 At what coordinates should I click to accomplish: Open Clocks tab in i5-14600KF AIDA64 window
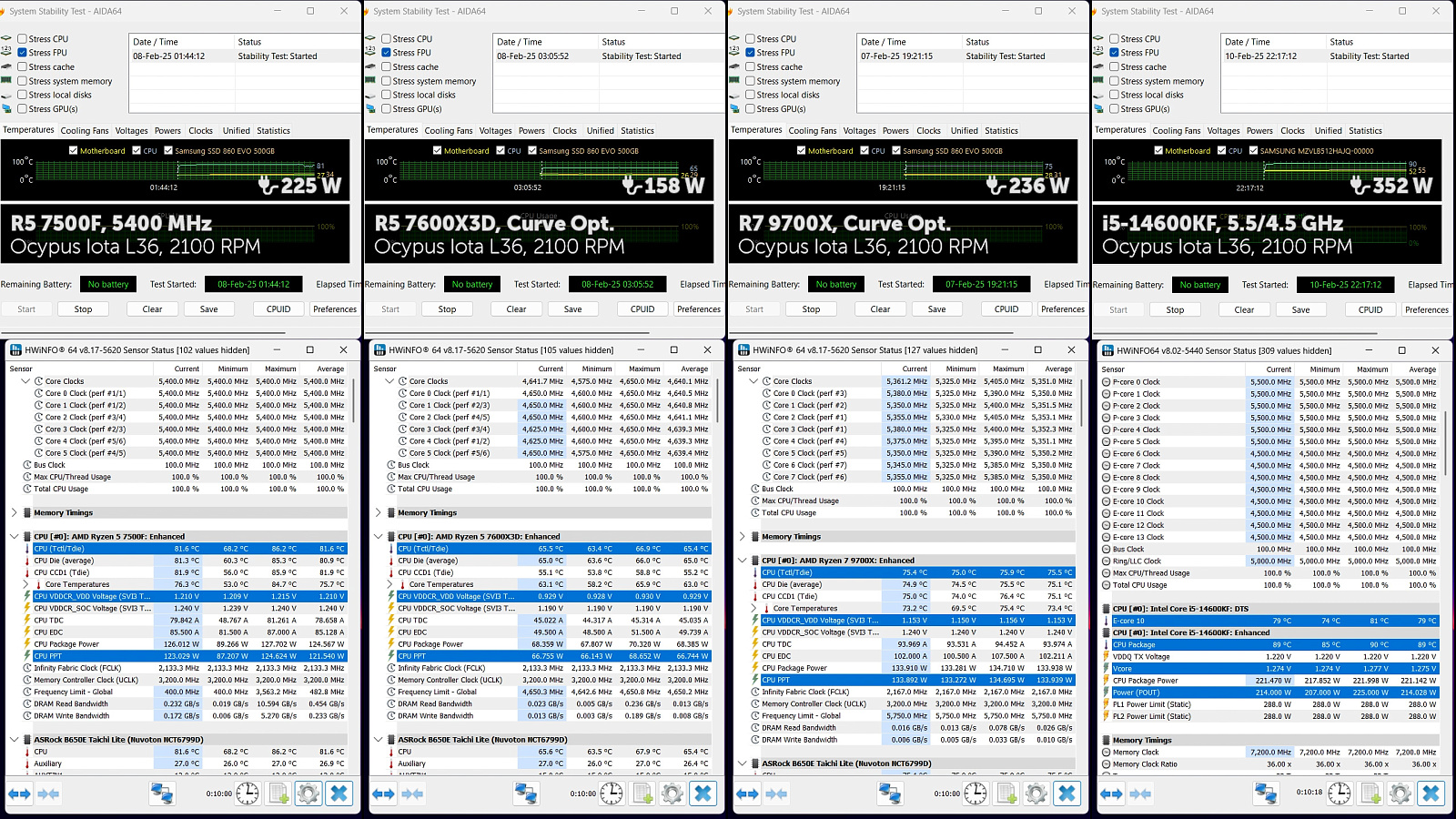(x=1292, y=131)
